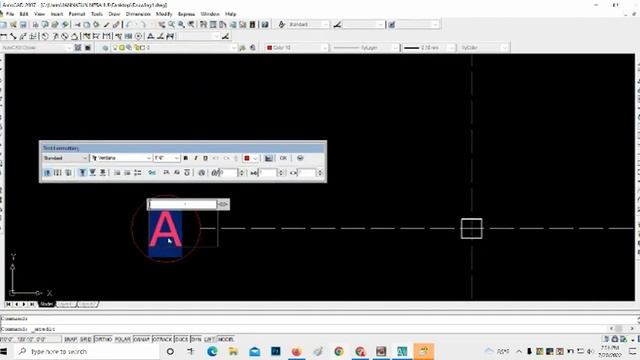Click the Linear Dimension icon
Viewport: 640px width, 360px height.
pyautogui.click(x=4, y=36)
